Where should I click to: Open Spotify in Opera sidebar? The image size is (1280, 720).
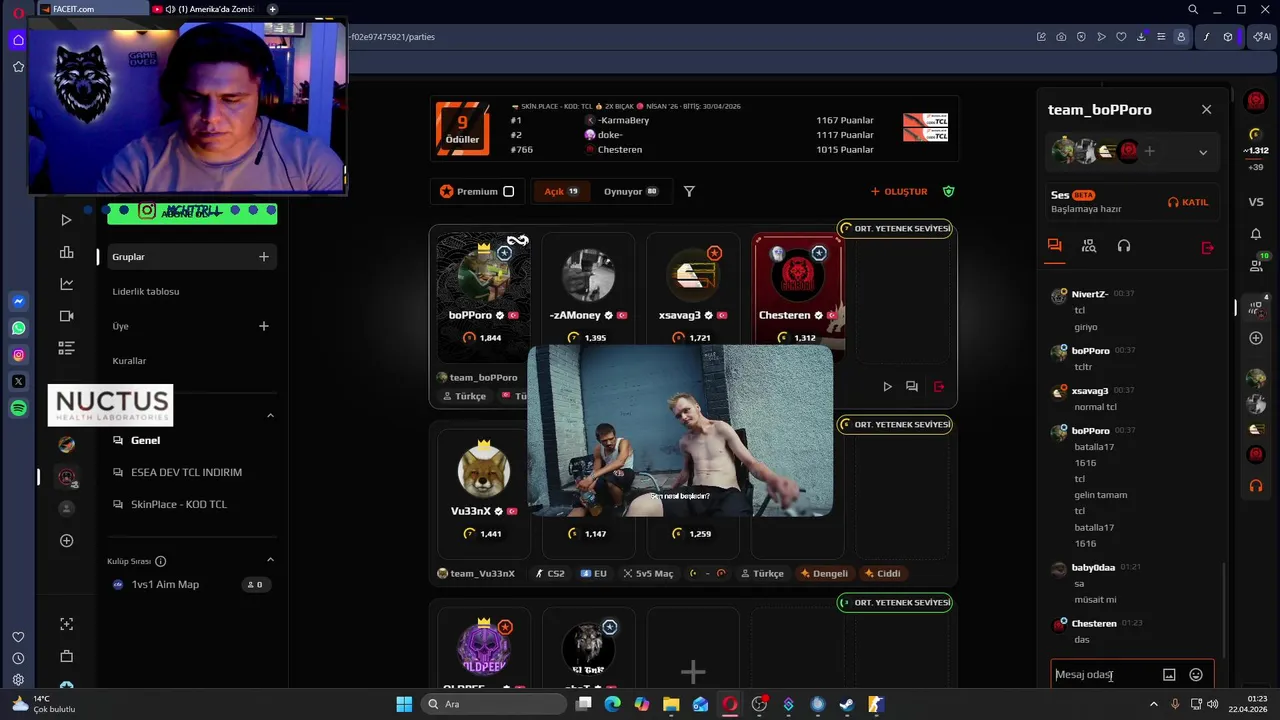[18, 409]
